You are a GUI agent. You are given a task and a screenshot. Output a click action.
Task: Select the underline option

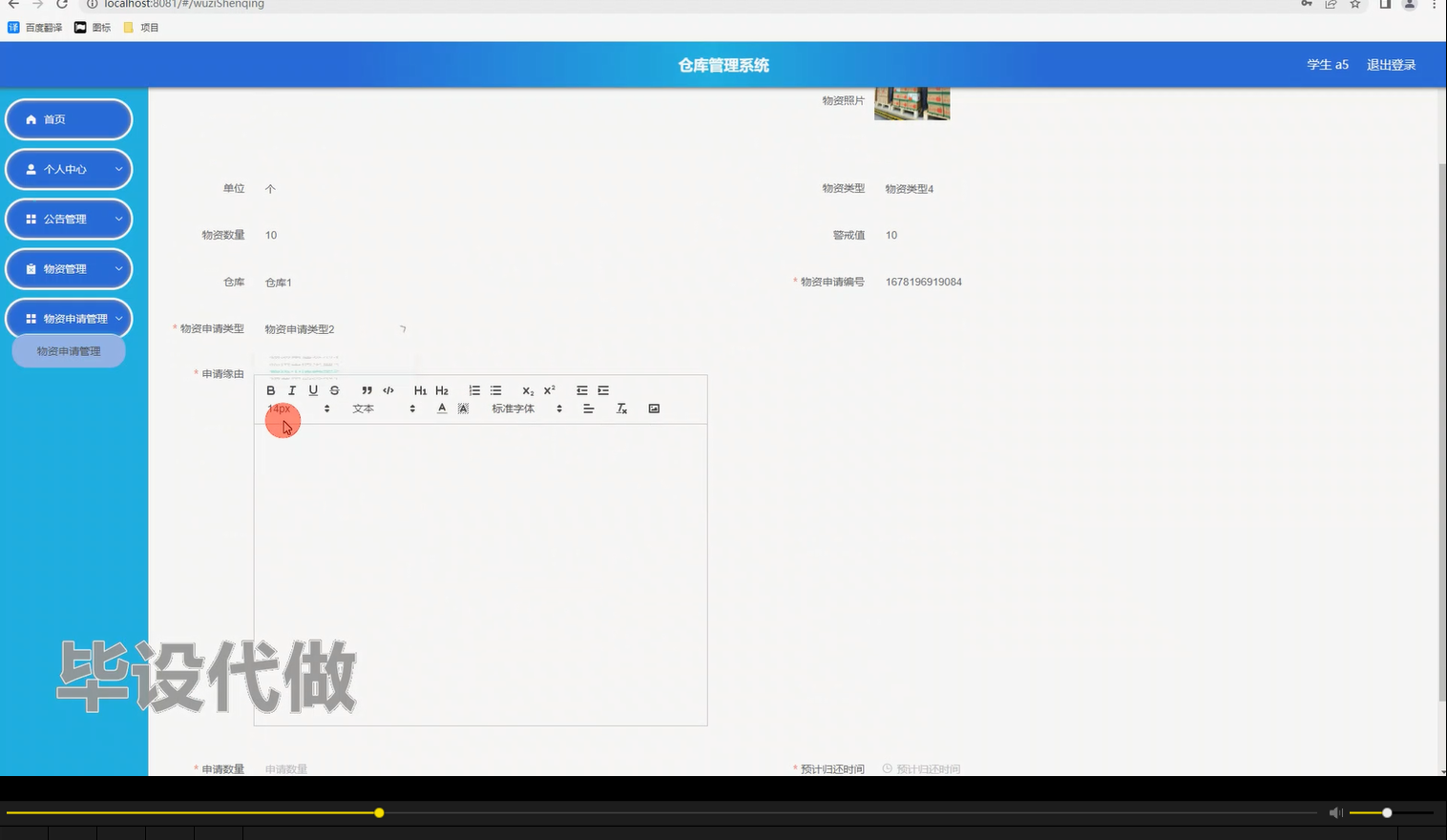(x=313, y=389)
